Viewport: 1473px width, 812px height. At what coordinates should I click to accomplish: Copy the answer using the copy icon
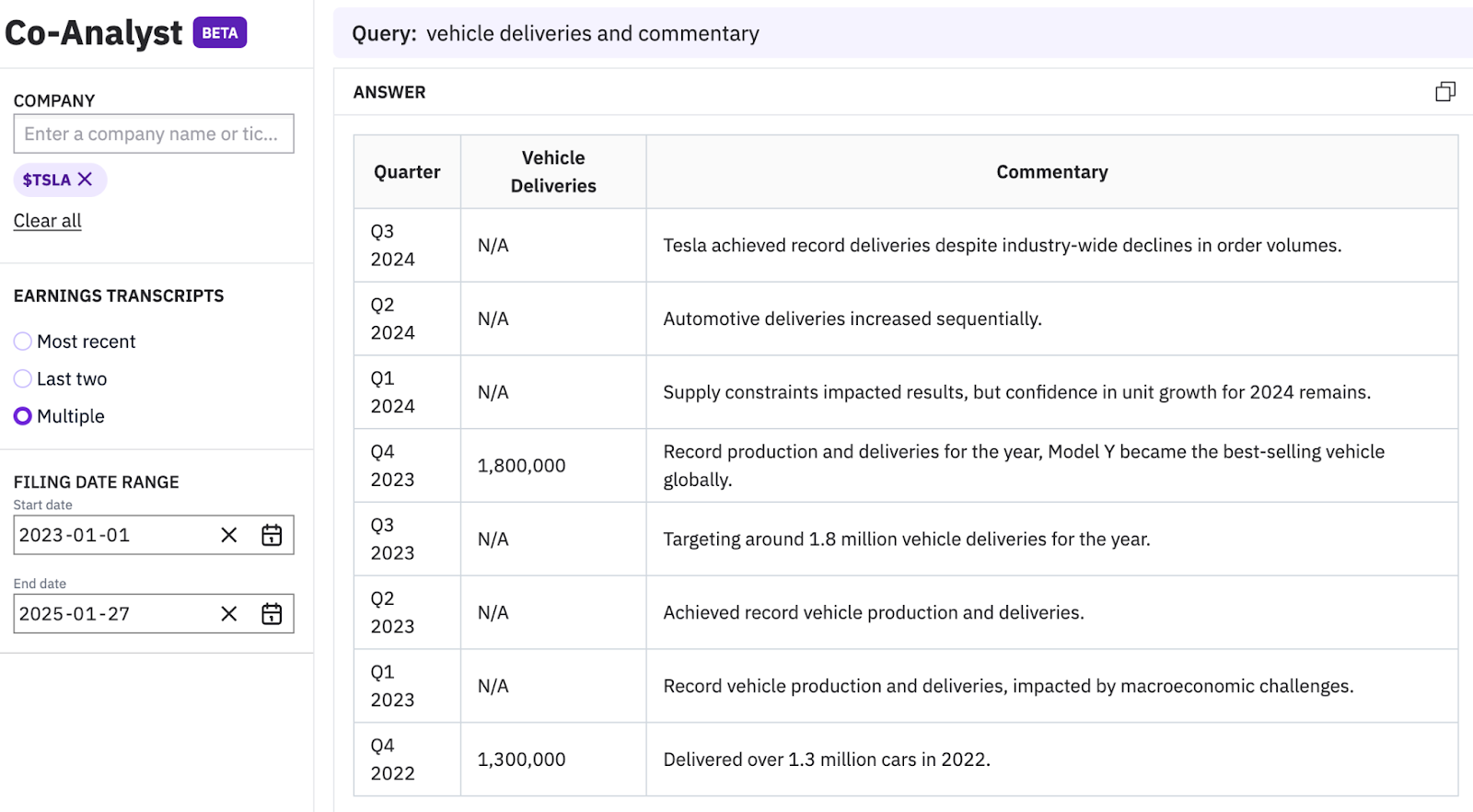(1444, 92)
